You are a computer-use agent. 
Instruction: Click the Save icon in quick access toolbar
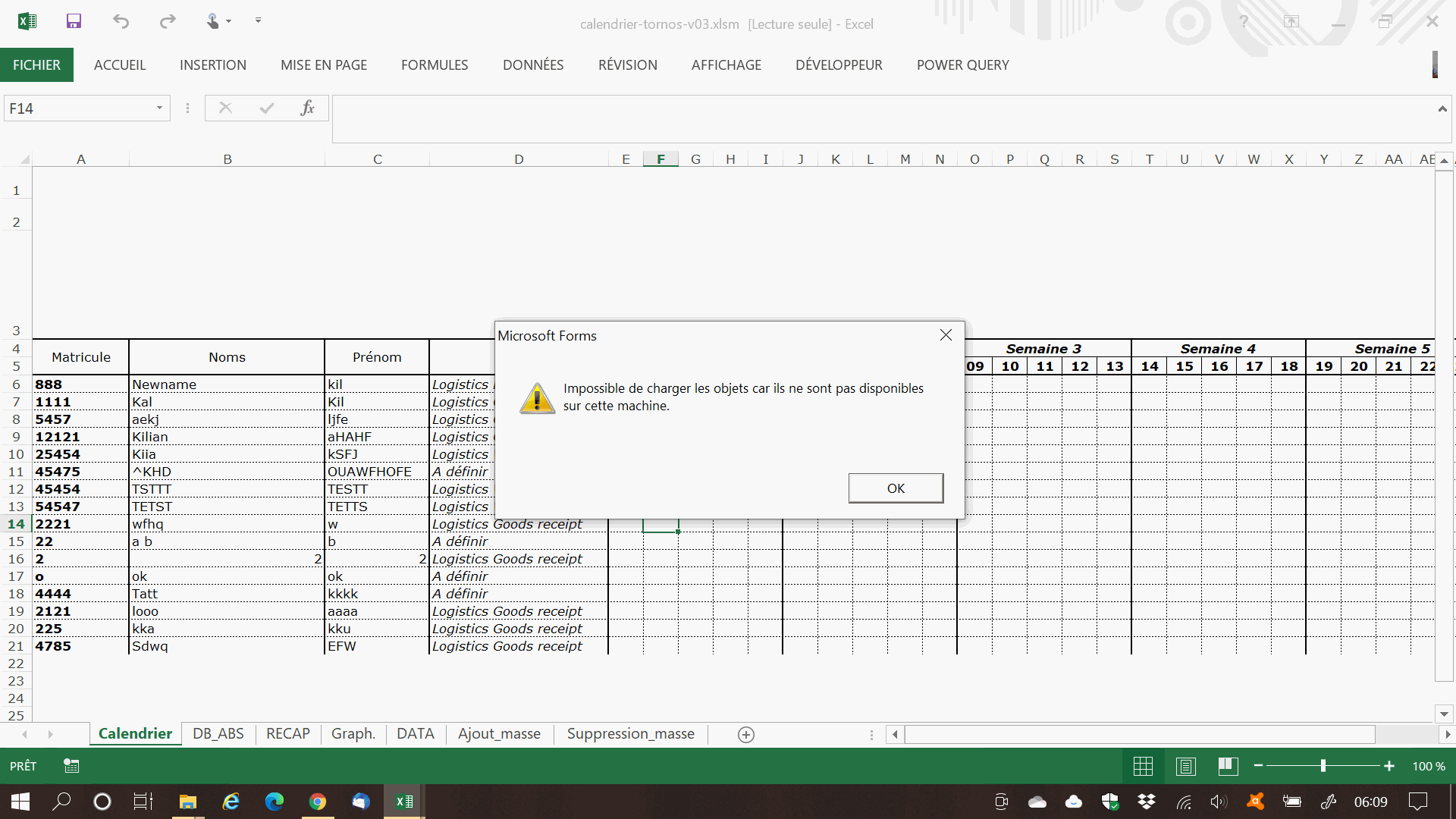[74, 21]
